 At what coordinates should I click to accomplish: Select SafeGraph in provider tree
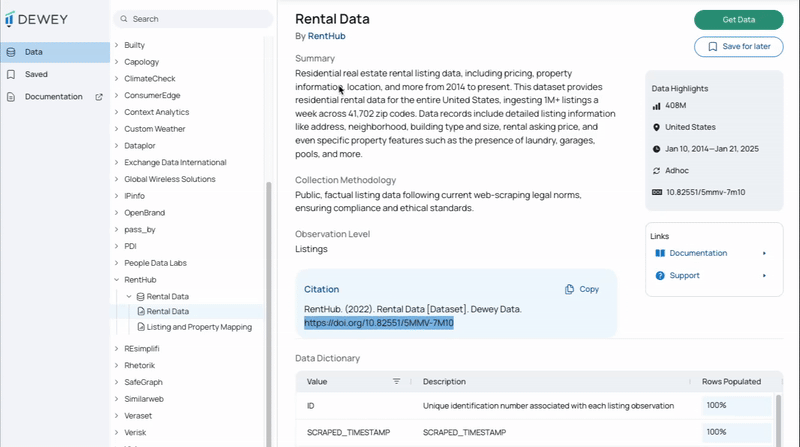143,382
